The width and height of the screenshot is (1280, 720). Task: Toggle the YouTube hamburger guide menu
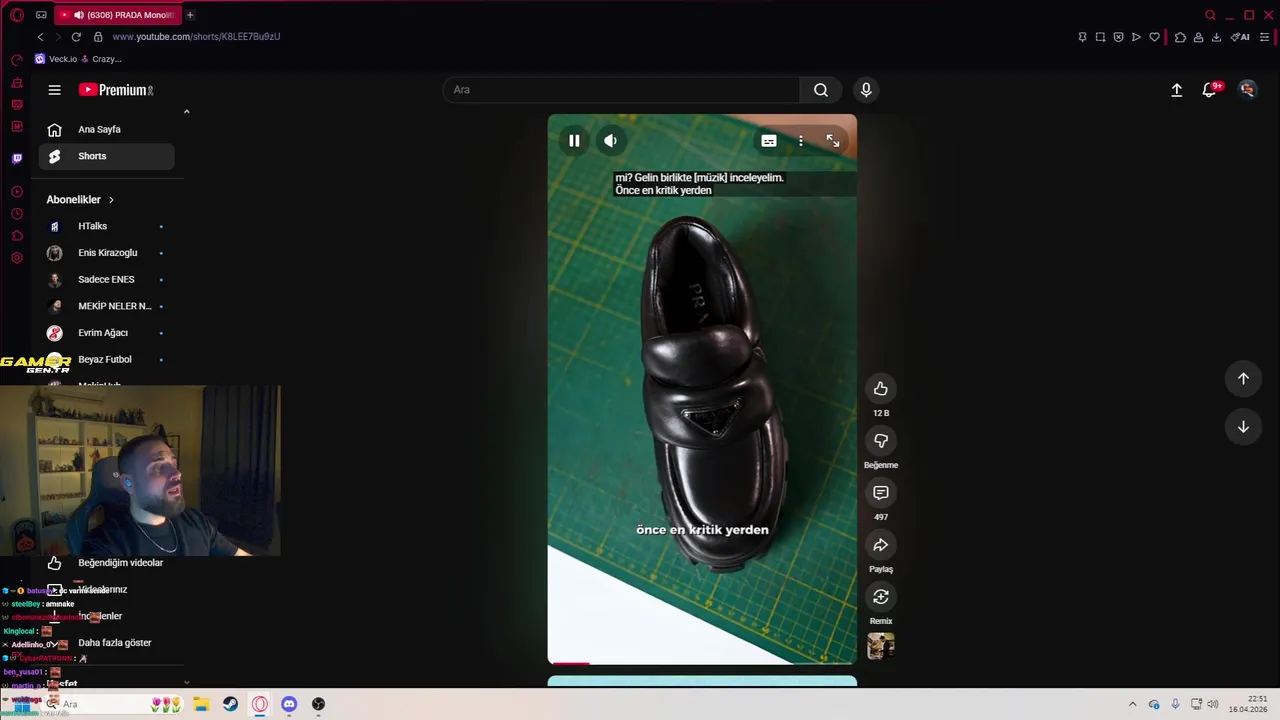coord(55,90)
